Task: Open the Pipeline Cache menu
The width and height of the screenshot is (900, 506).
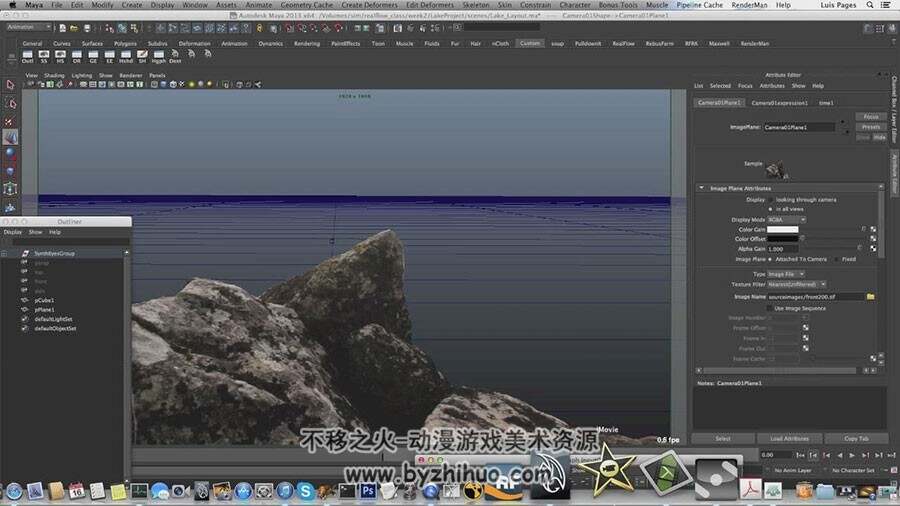Action: click(x=699, y=5)
